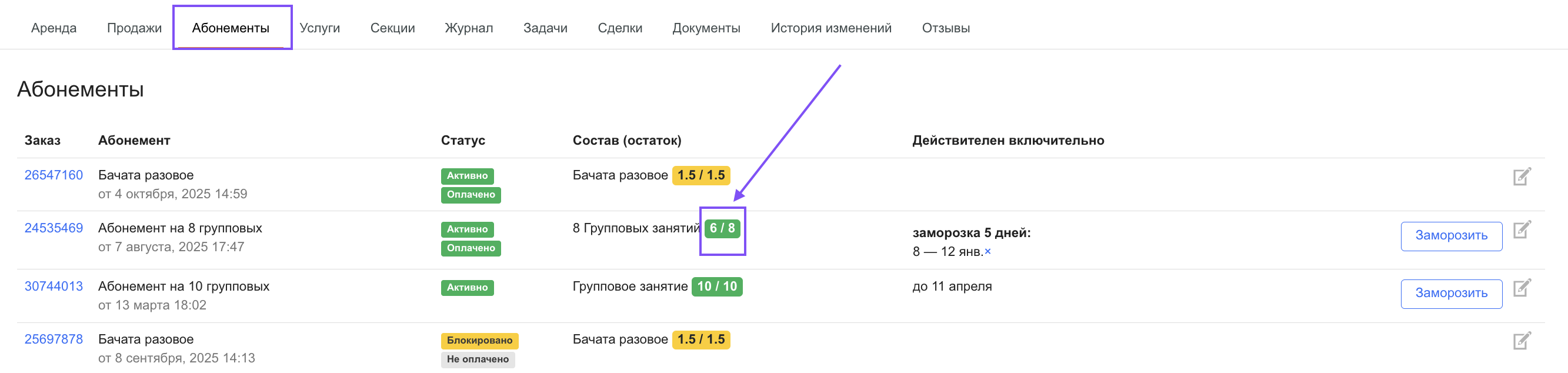This screenshot has width=1568, height=373.
Task: Click edit icon for order 24535469
Action: click(1521, 229)
